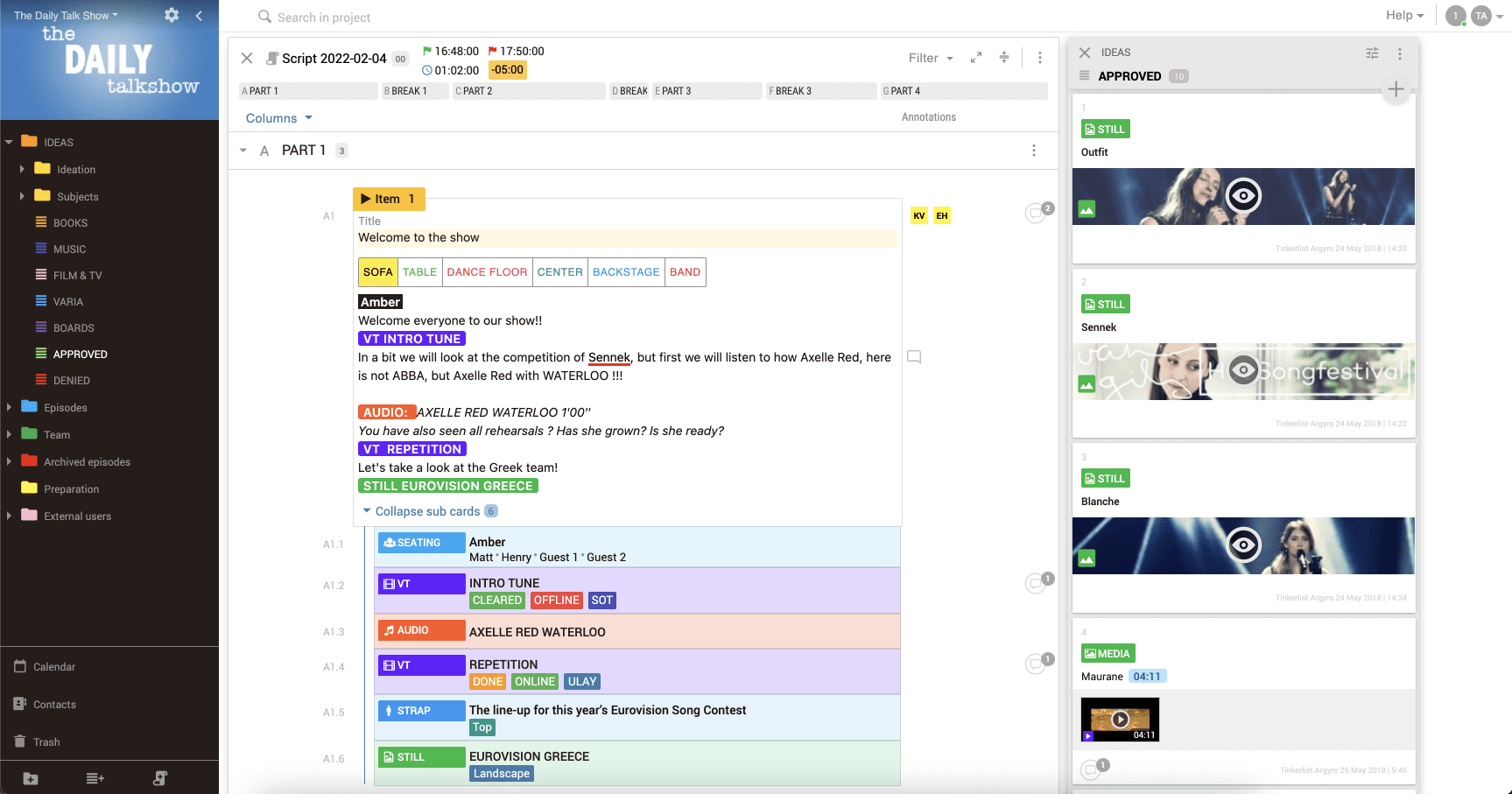The height and width of the screenshot is (794, 1512).
Task: Open the Filter dropdown
Action: [x=931, y=58]
